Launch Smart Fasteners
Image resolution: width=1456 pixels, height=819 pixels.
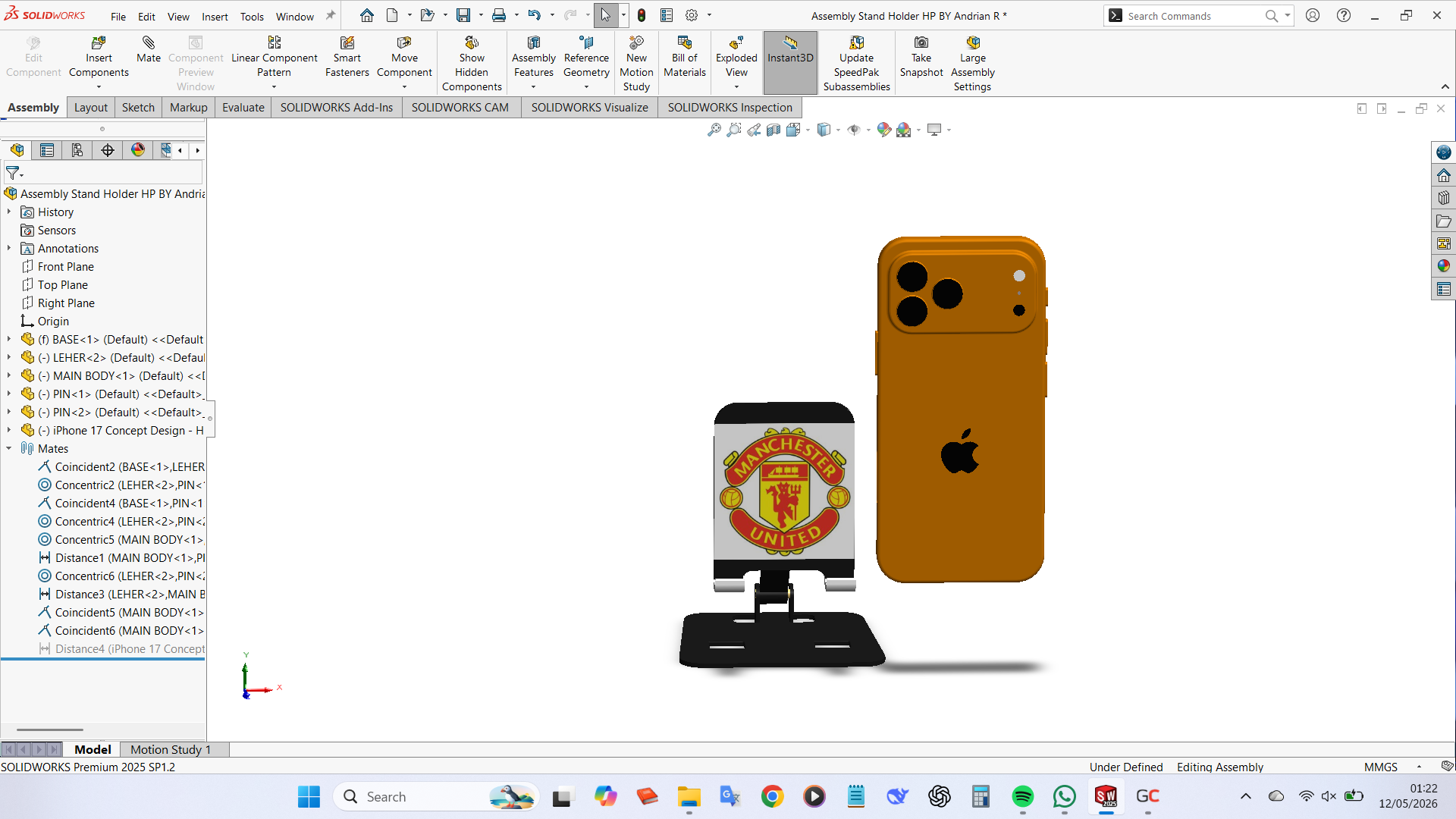click(x=347, y=58)
